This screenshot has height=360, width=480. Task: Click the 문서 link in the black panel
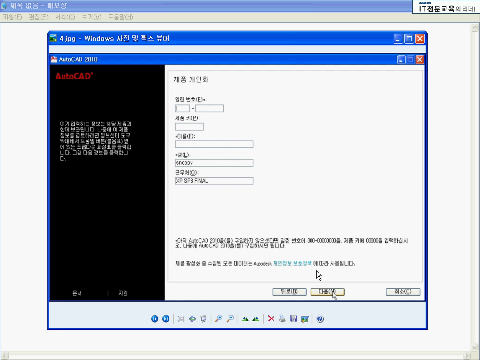point(77,293)
